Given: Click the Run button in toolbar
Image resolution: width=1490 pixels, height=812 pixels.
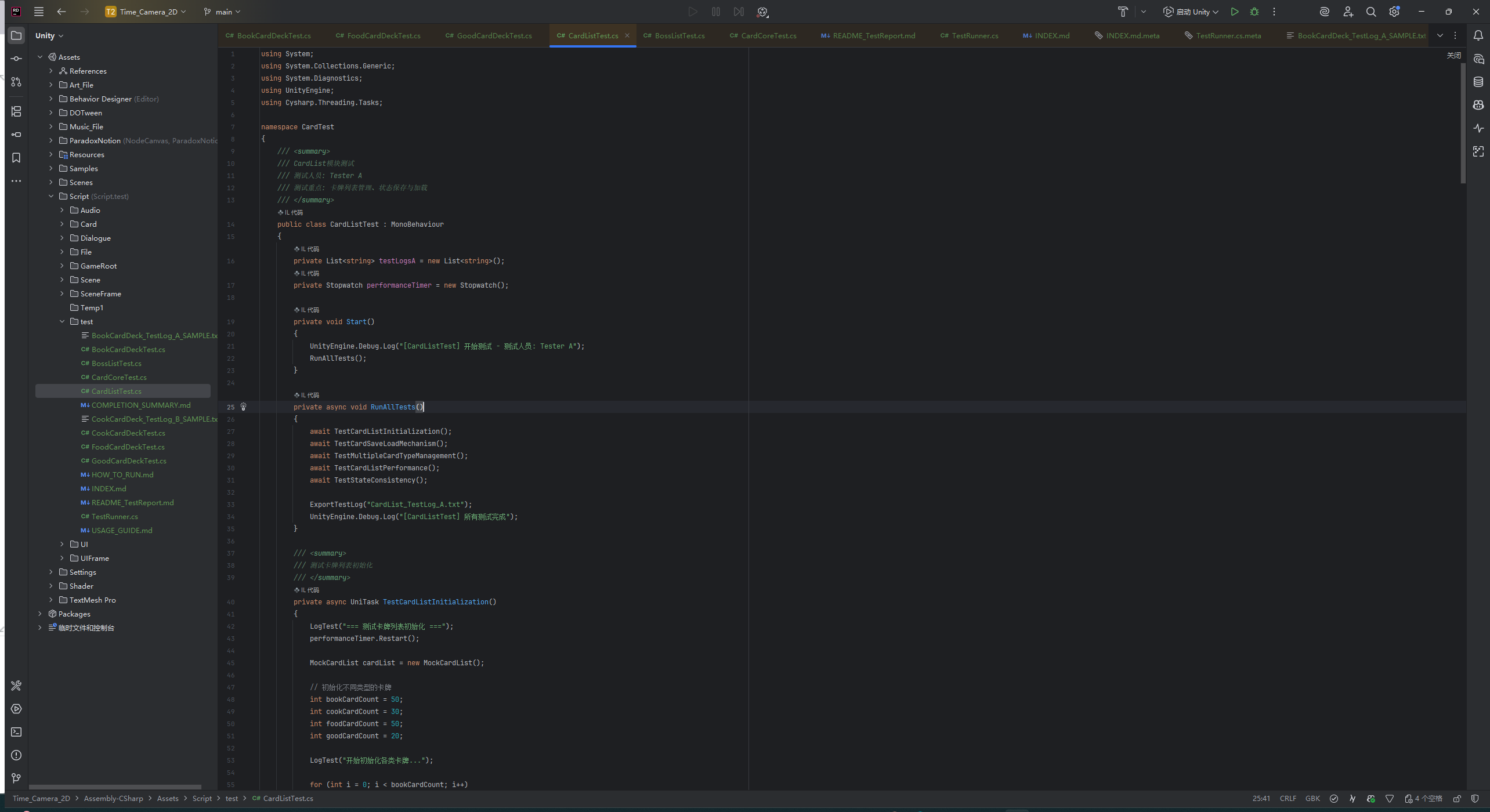Looking at the screenshot, I should click(x=1235, y=12).
